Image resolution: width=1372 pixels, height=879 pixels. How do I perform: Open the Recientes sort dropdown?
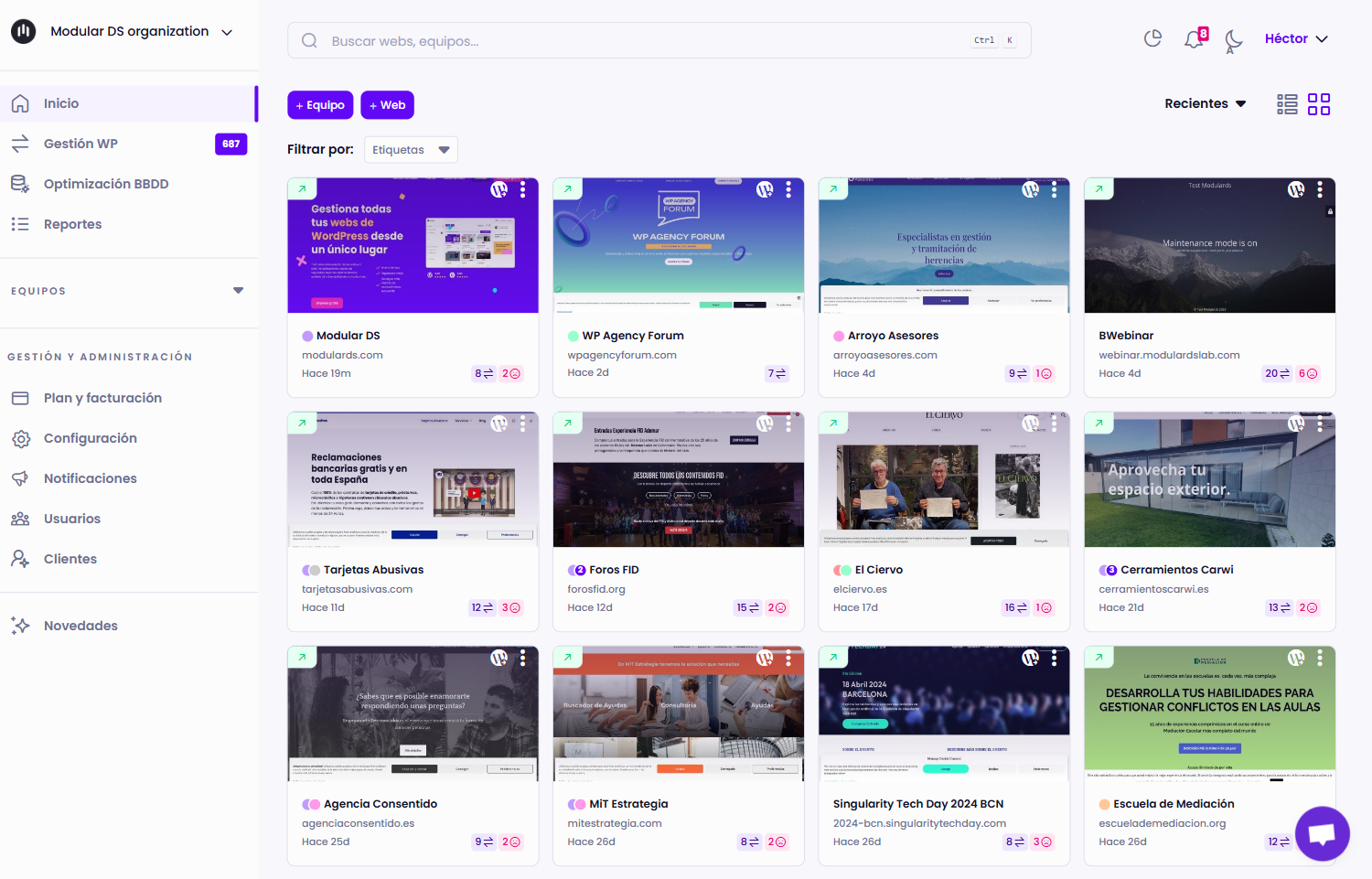tap(1205, 104)
